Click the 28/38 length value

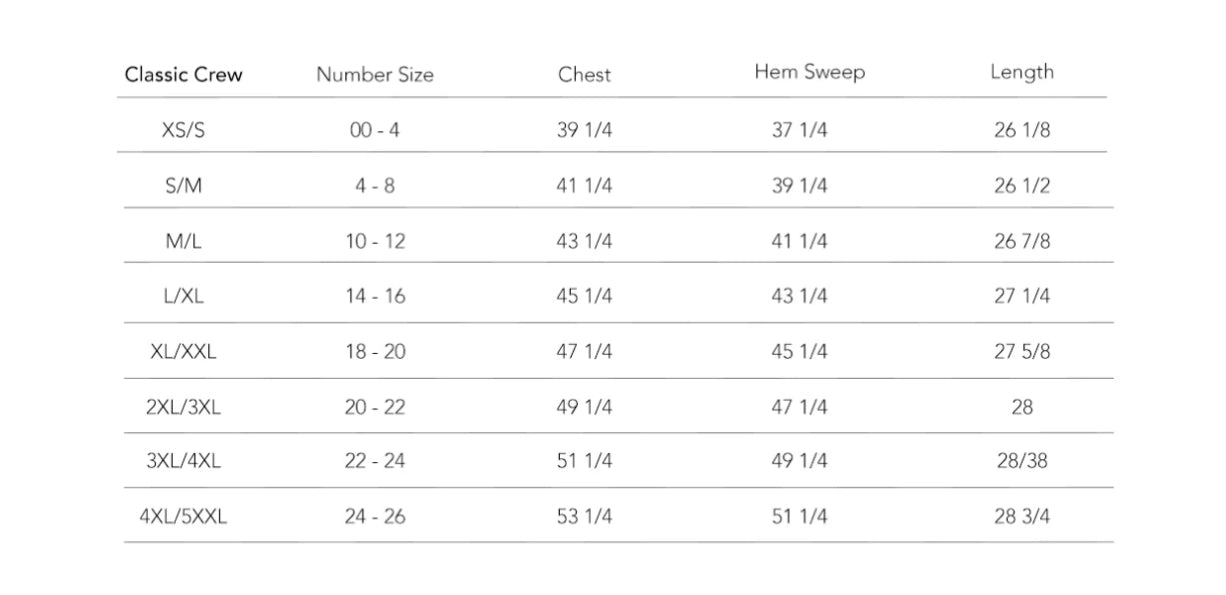[x=1021, y=461]
